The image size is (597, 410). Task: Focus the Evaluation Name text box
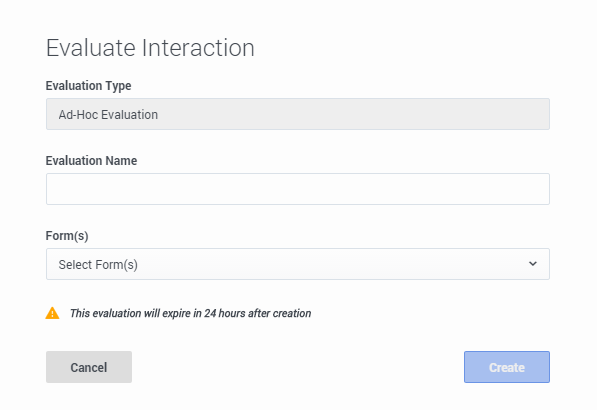298,189
